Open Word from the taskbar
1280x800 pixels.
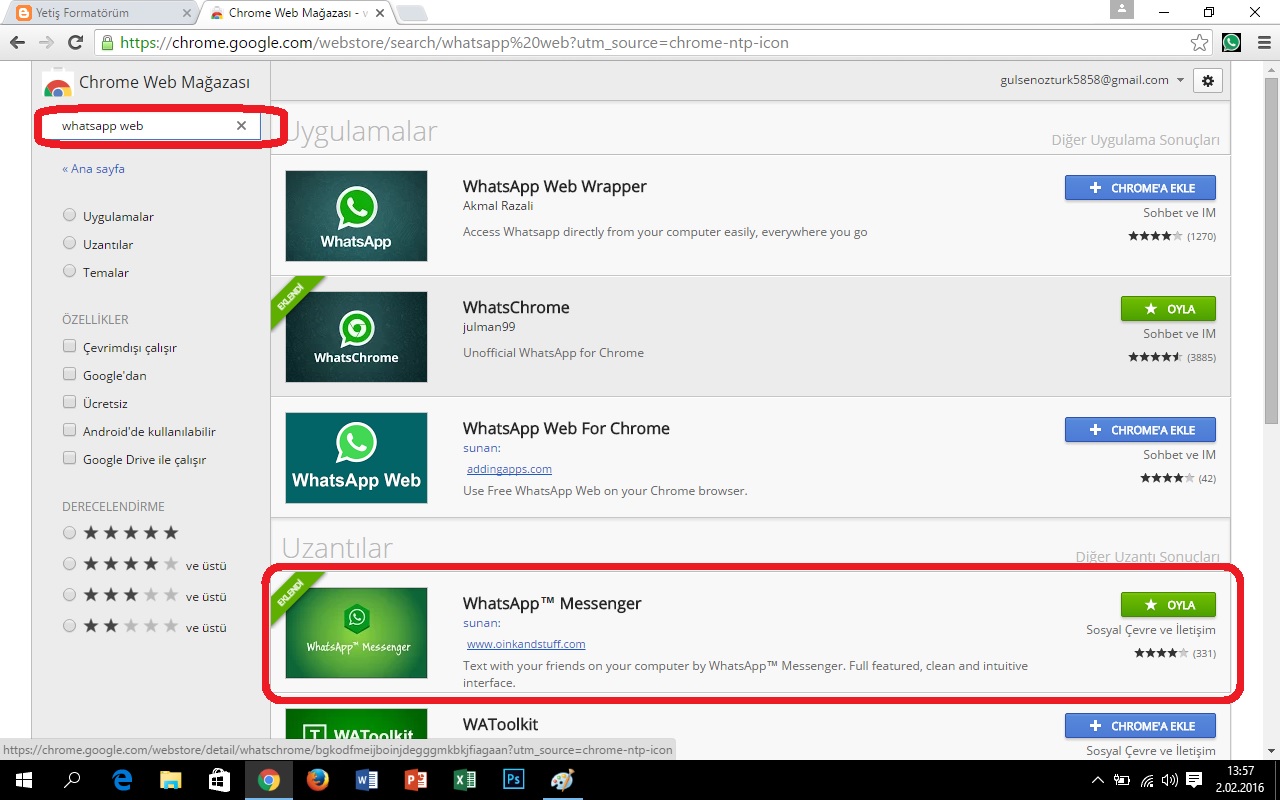pos(367,780)
